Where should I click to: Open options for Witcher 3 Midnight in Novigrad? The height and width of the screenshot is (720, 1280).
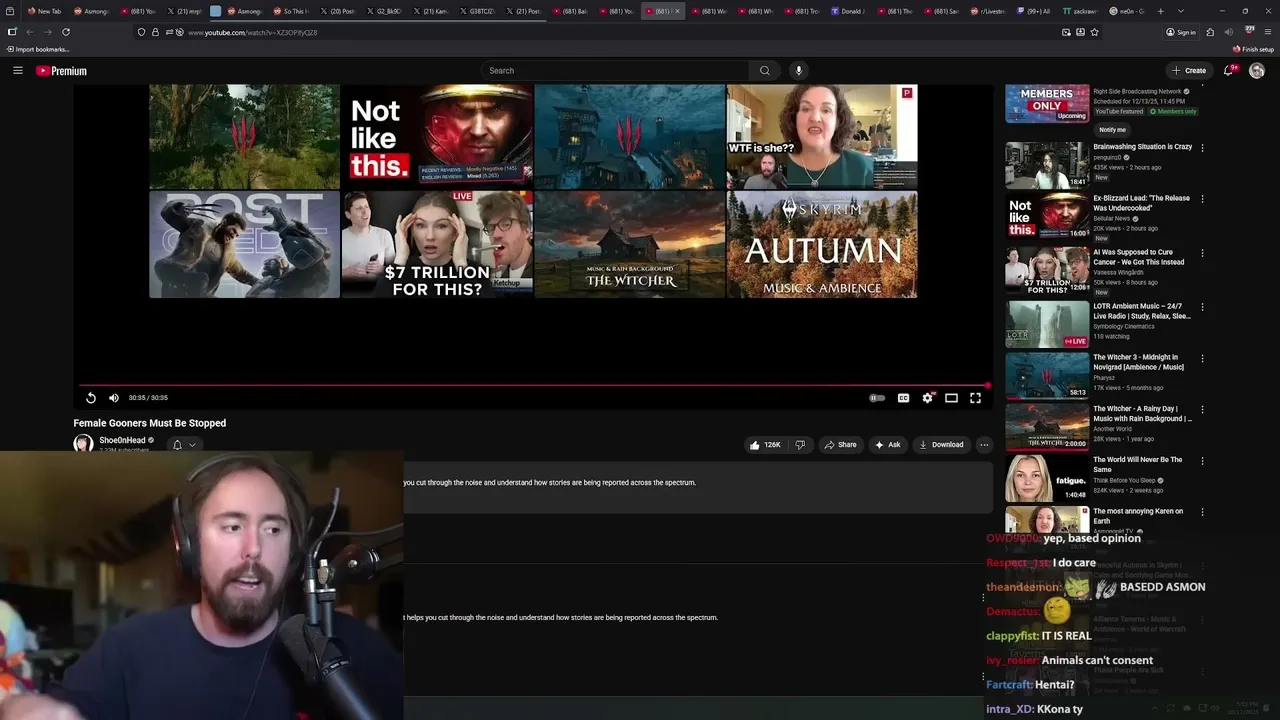(x=1202, y=358)
